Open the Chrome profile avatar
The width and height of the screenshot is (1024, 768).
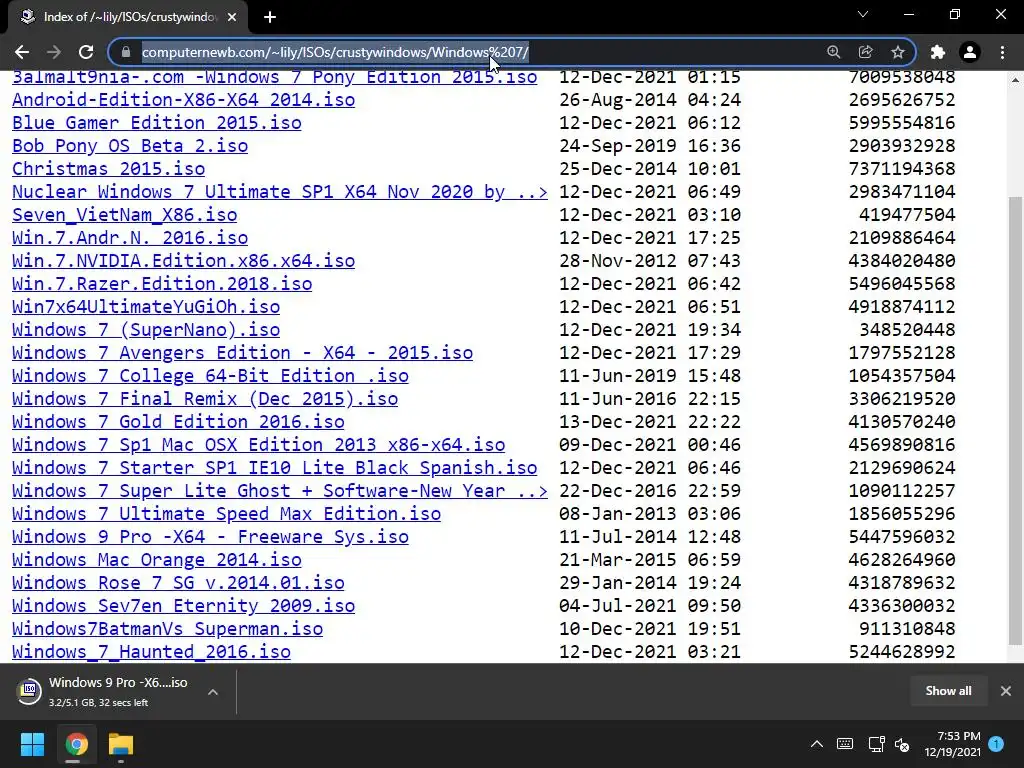970,52
